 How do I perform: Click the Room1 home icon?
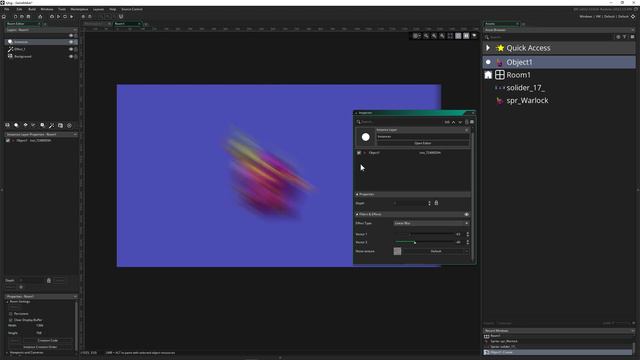click(488, 75)
